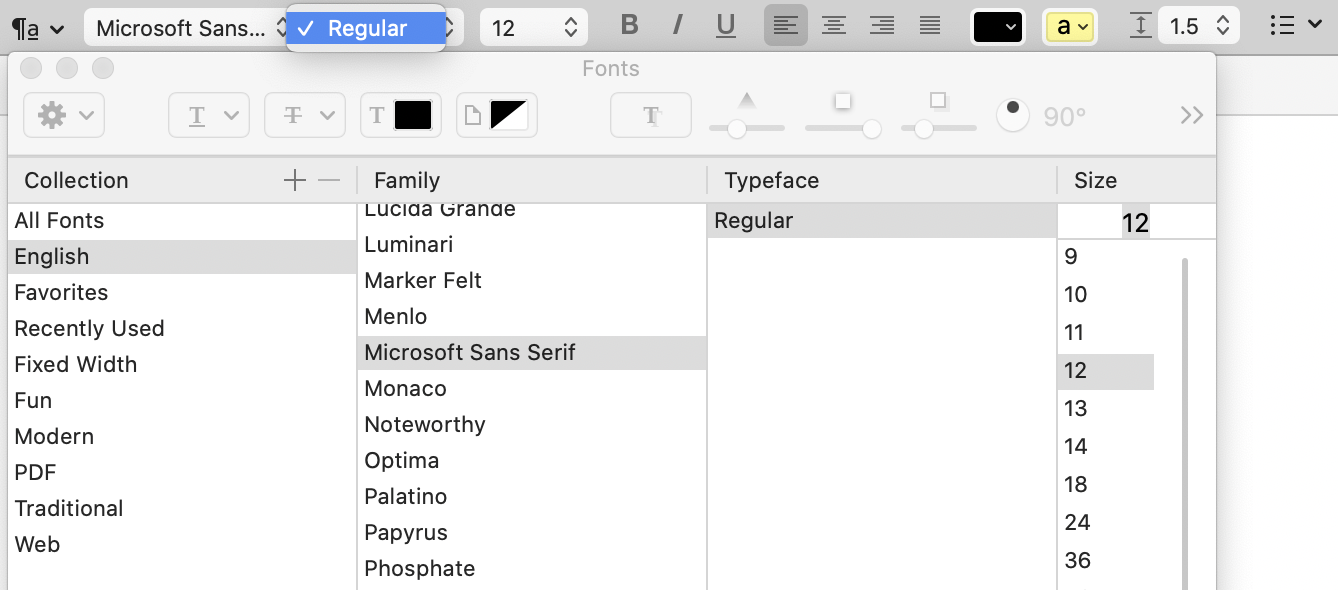Open the Microsoft Sans font family popup
Image resolution: width=1338 pixels, height=590 pixels.
point(186,28)
